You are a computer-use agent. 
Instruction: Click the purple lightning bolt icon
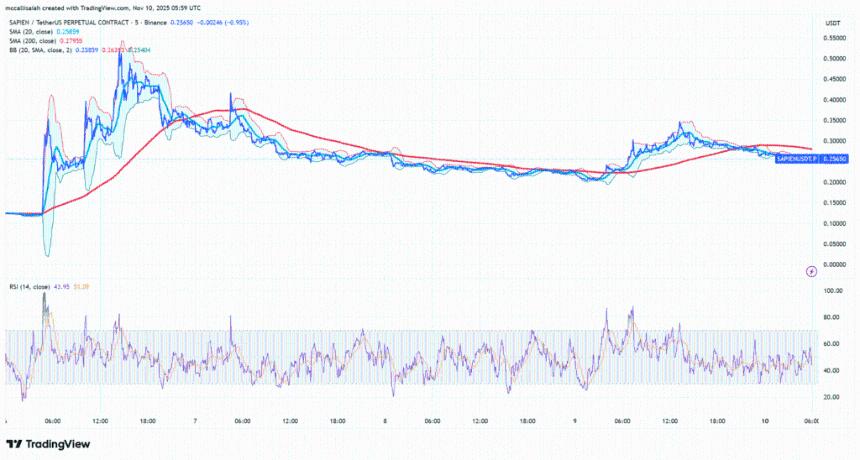pos(812,270)
